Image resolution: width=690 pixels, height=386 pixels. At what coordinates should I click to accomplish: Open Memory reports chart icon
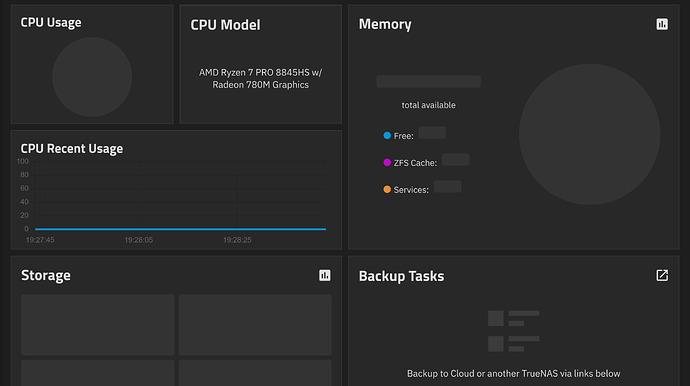click(662, 24)
